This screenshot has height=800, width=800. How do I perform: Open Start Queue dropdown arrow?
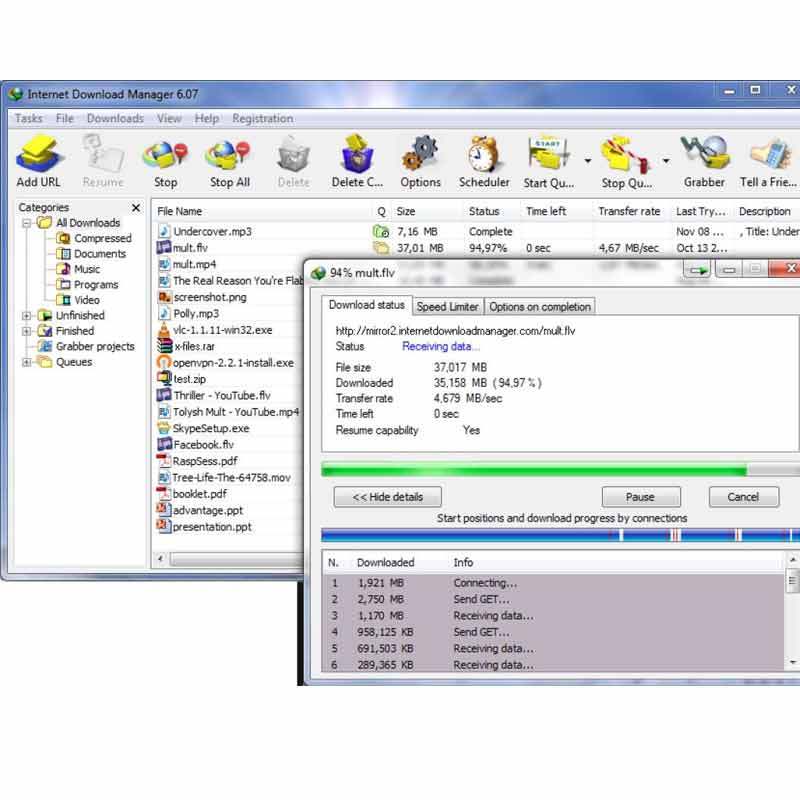[x=588, y=161]
